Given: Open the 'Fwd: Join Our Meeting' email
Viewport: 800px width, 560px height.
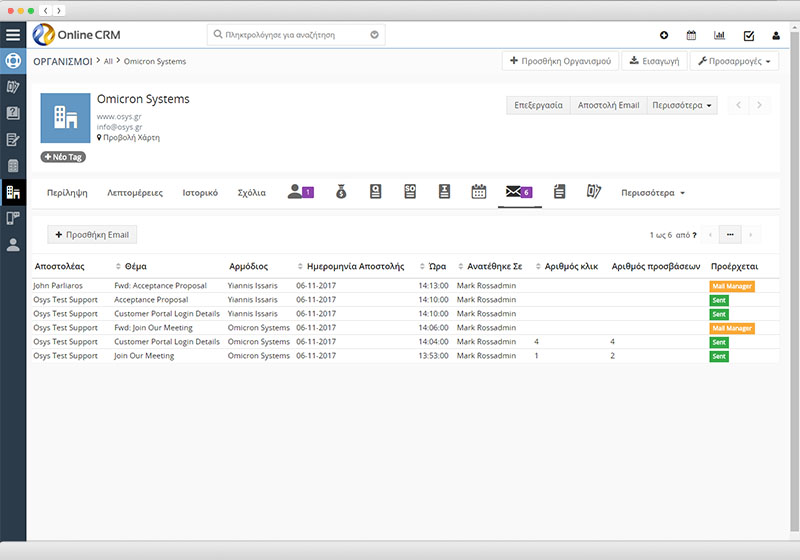Looking at the screenshot, I should 153,327.
